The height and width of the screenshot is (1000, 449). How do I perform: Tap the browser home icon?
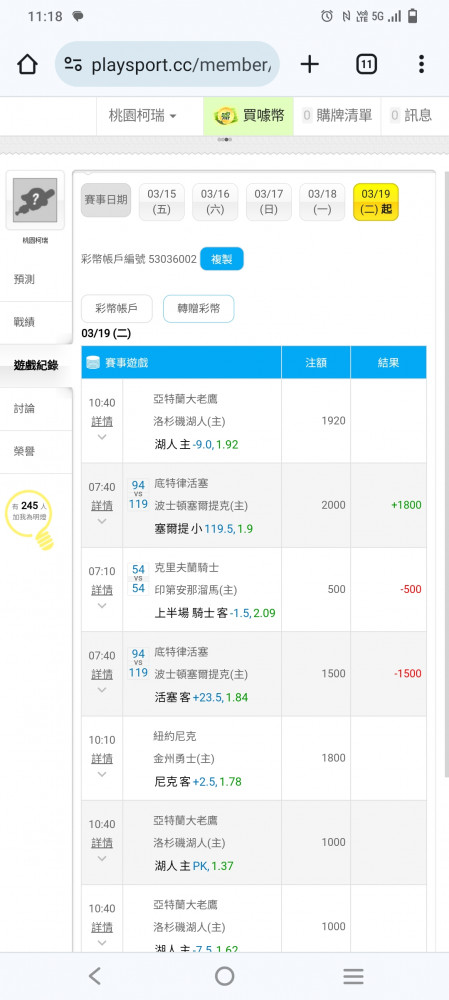point(27,64)
